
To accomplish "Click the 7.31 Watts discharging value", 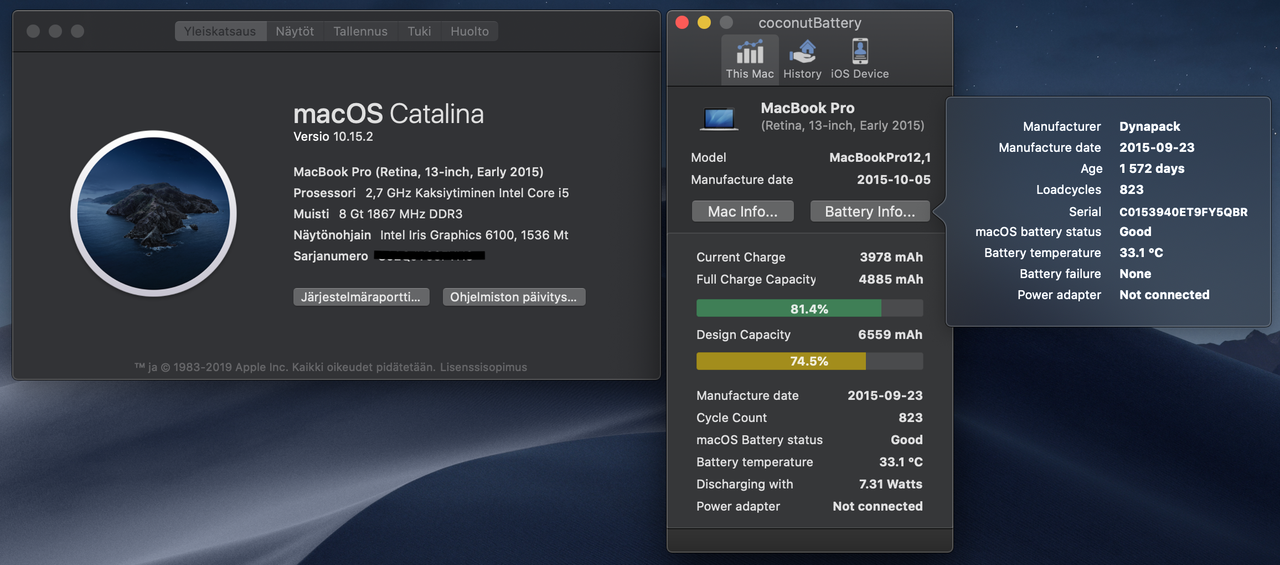I will pyautogui.click(x=891, y=484).
